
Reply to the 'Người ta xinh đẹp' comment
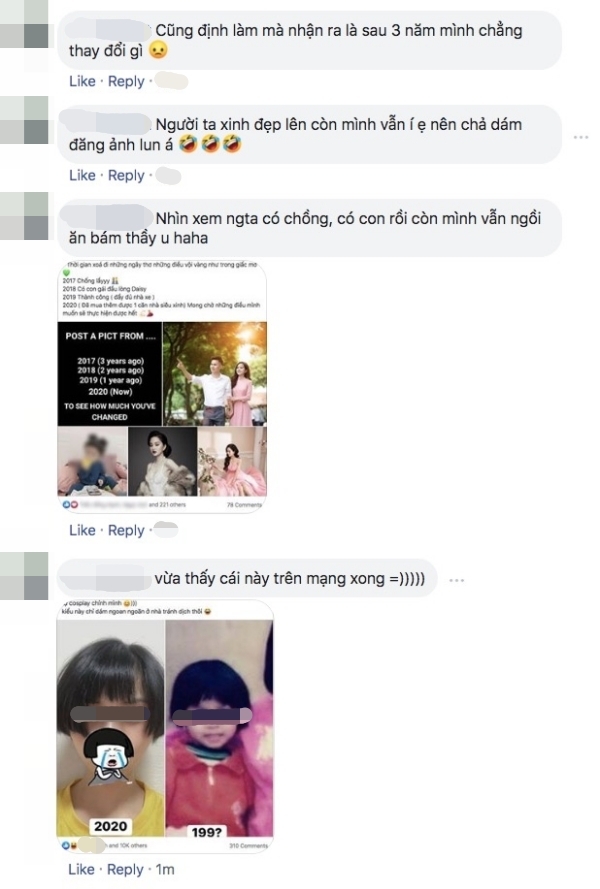(126, 176)
